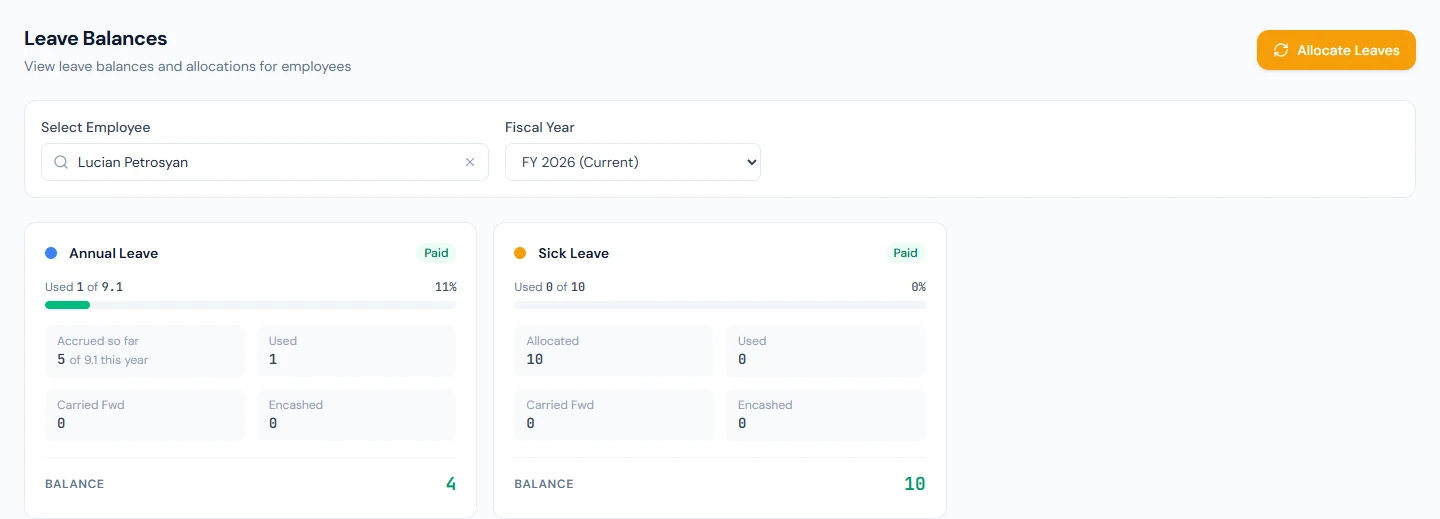
Task: Click the search magnifier icon in employee field
Action: tap(61, 162)
